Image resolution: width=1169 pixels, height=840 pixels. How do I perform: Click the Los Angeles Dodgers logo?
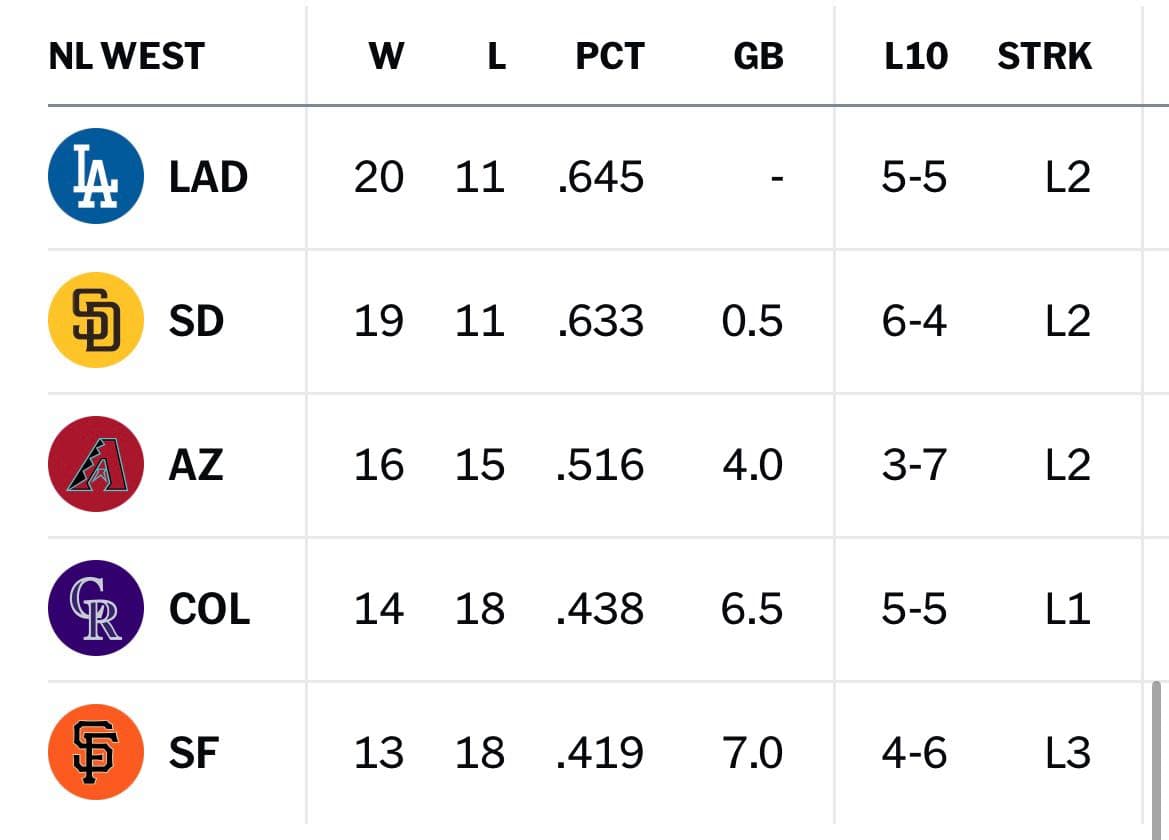(x=95, y=176)
